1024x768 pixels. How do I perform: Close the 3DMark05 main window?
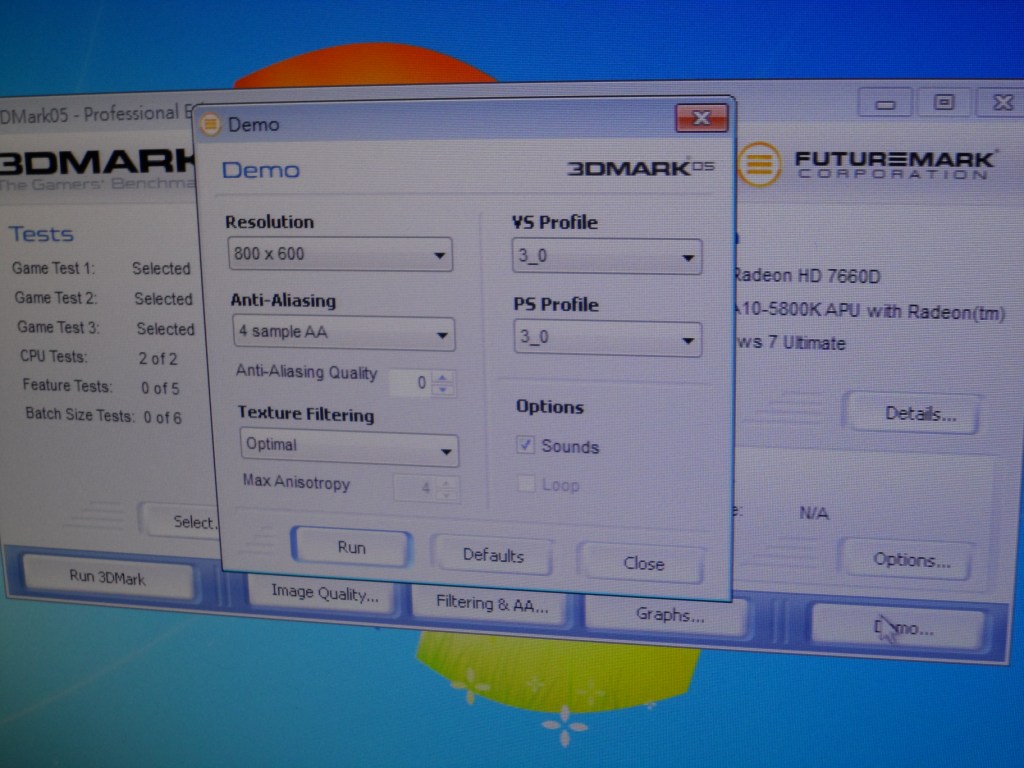click(x=1002, y=103)
